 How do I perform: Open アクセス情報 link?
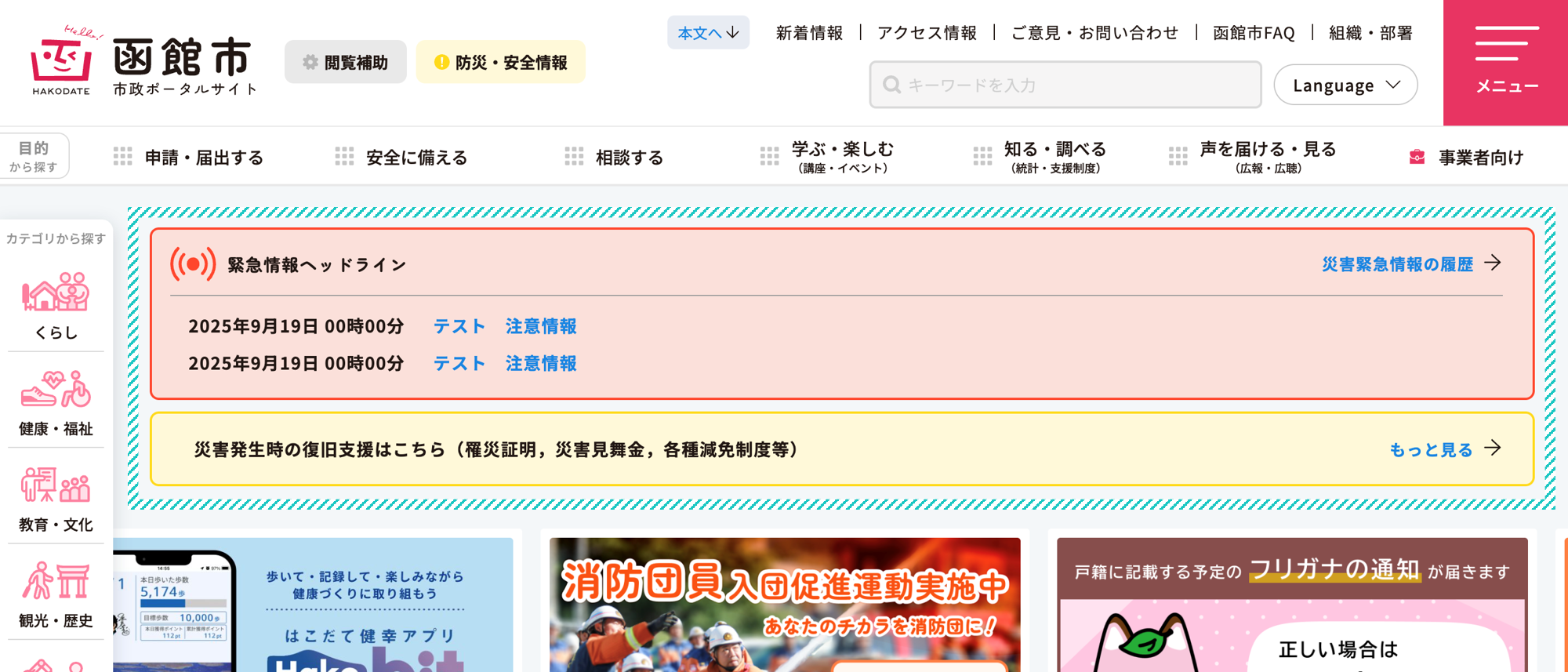(x=927, y=33)
